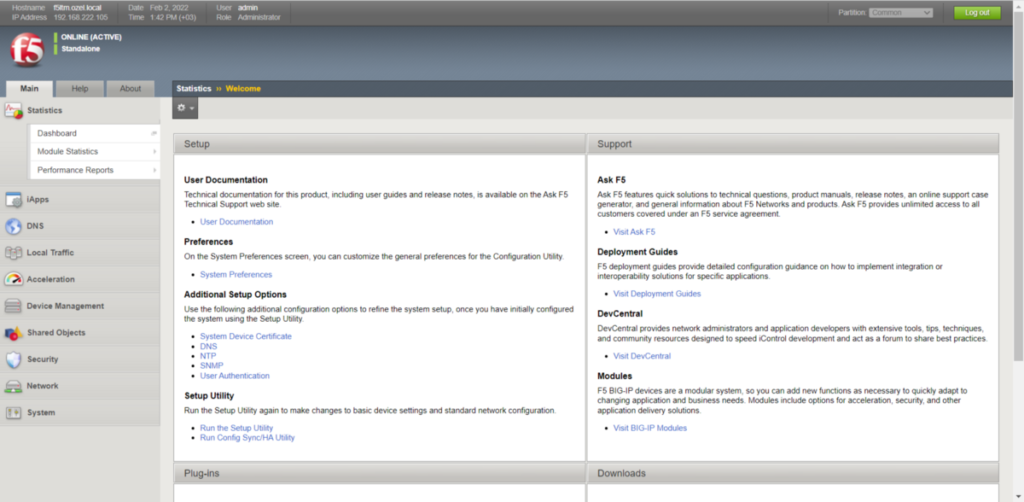The height and width of the screenshot is (502, 1024).
Task: Click the IP address 192.168.222.105
Action: tap(80, 18)
